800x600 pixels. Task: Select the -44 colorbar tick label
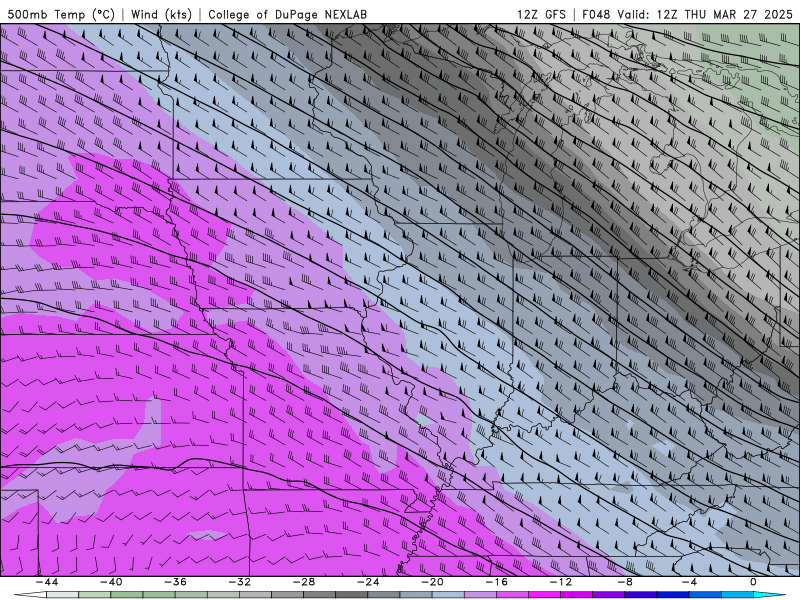pos(46,582)
